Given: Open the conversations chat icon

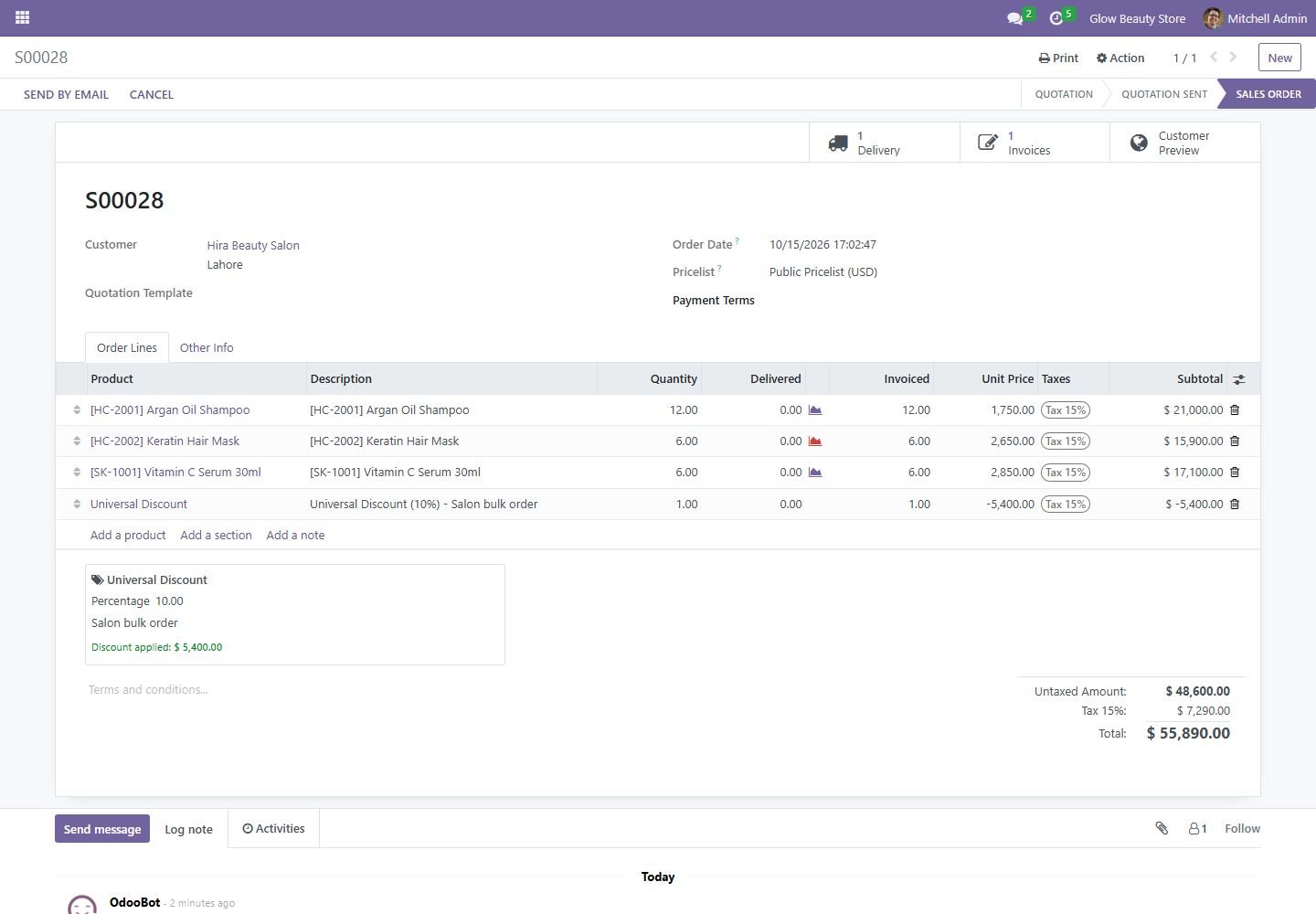Looking at the screenshot, I should pos(1014,18).
